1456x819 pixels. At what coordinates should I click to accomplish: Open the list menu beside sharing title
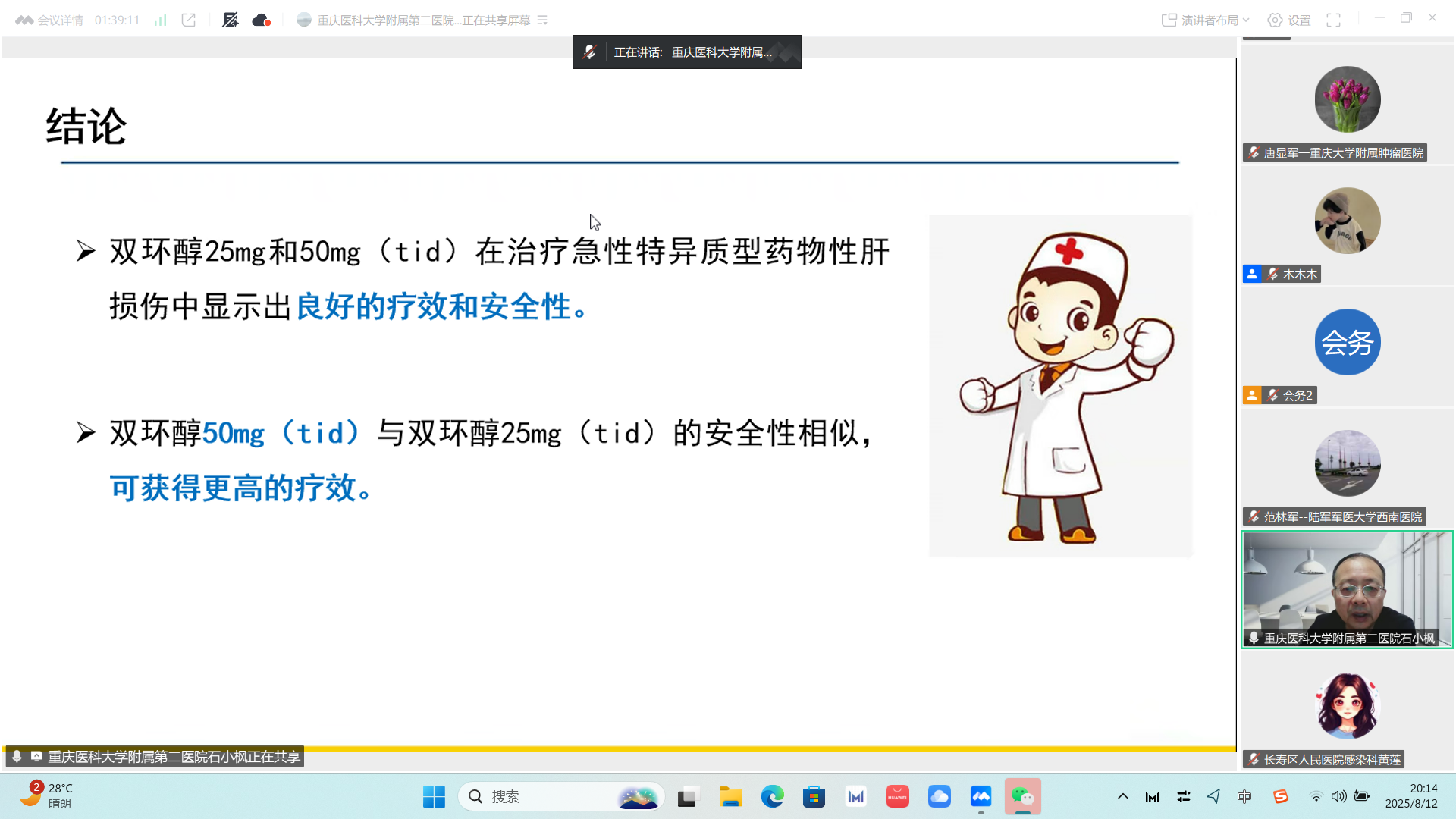point(541,20)
